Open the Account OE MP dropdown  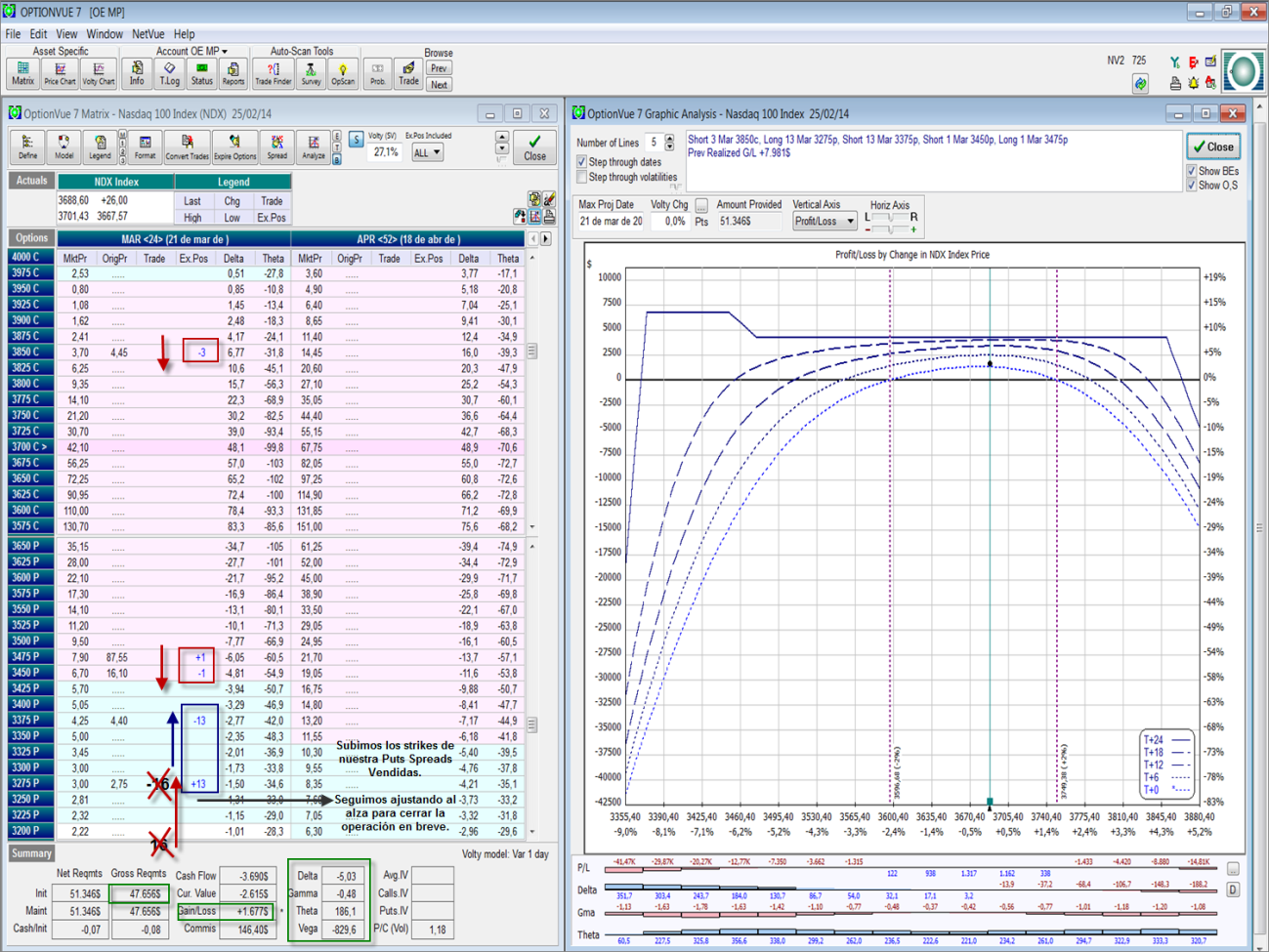tap(191, 51)
